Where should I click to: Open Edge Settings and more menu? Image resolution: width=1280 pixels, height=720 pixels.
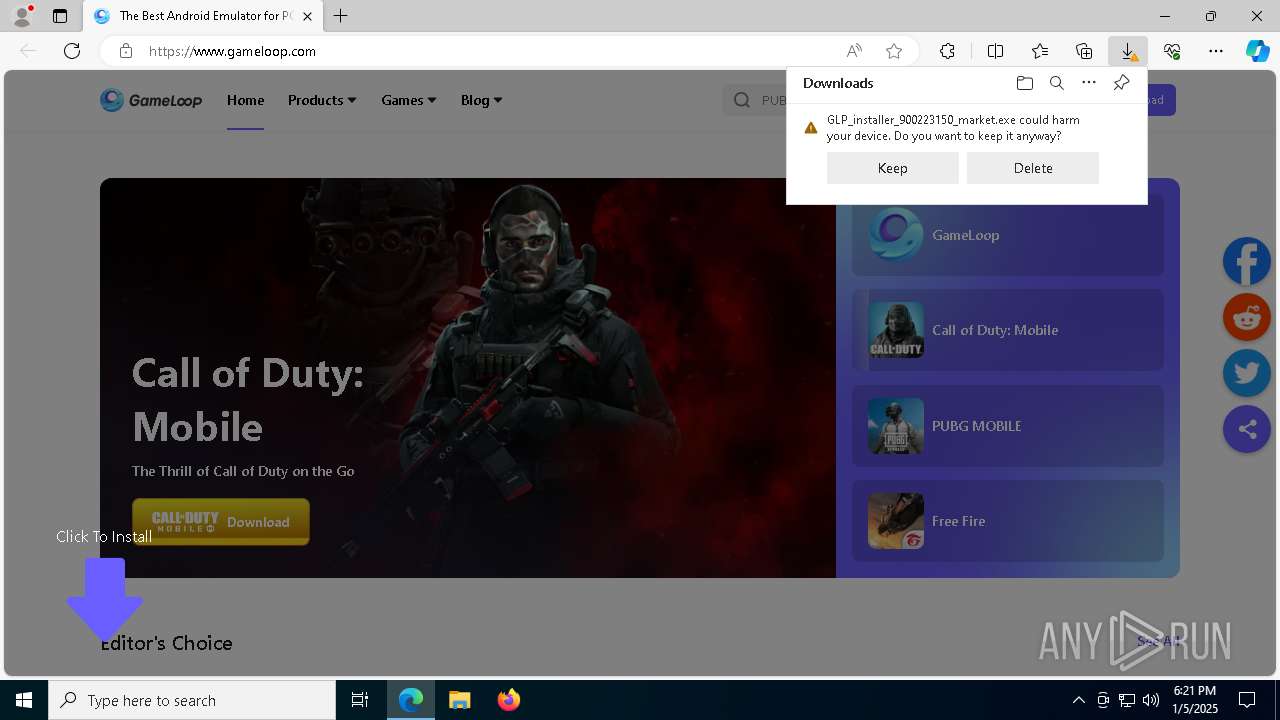1216,51
